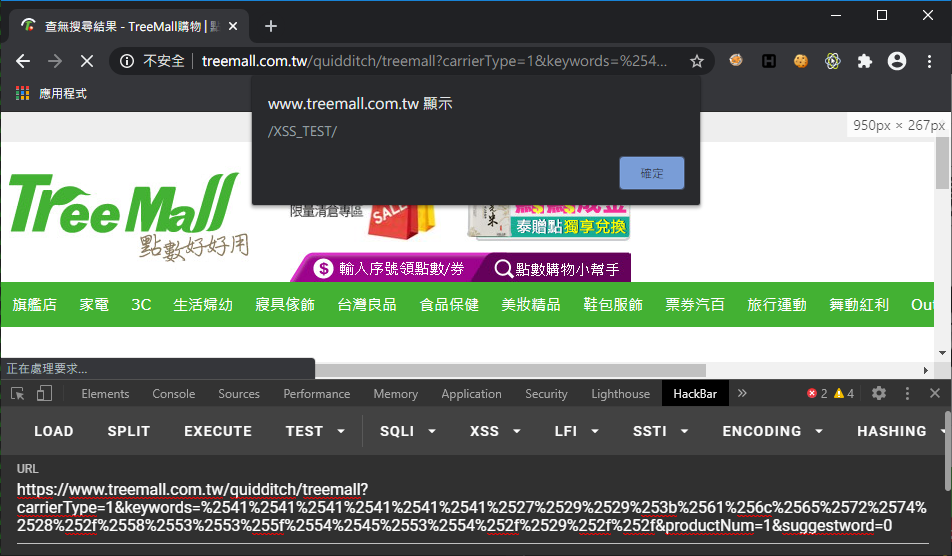
Task: Switch to the Sources tab
Action: pos(239,394)
